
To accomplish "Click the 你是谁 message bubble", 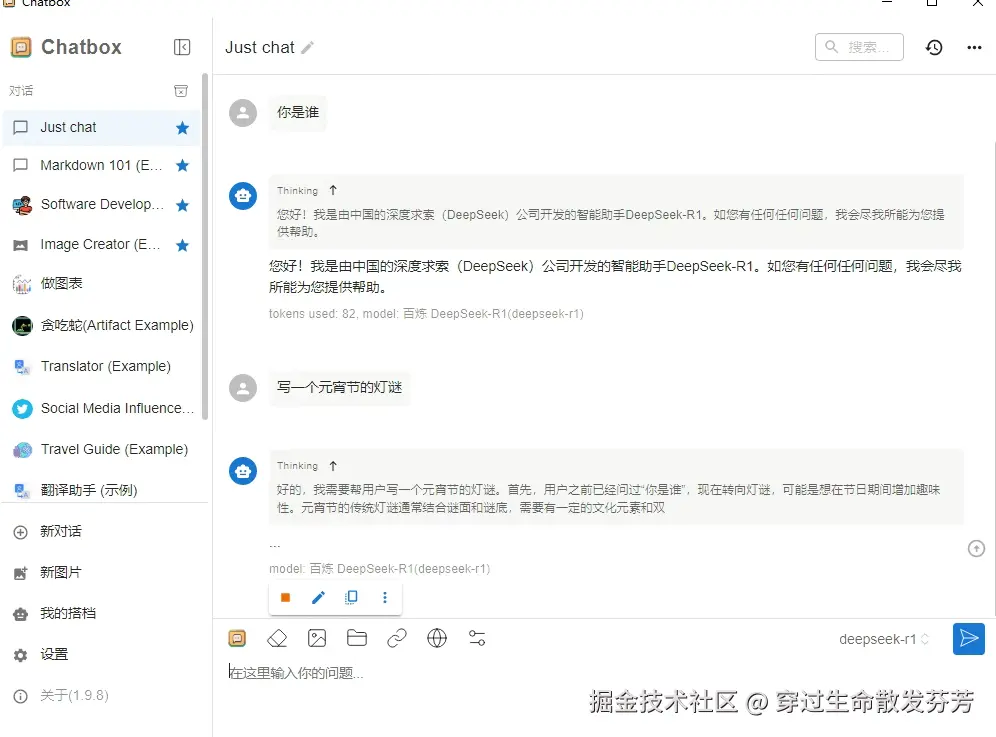I will click(x=297, y=113).
